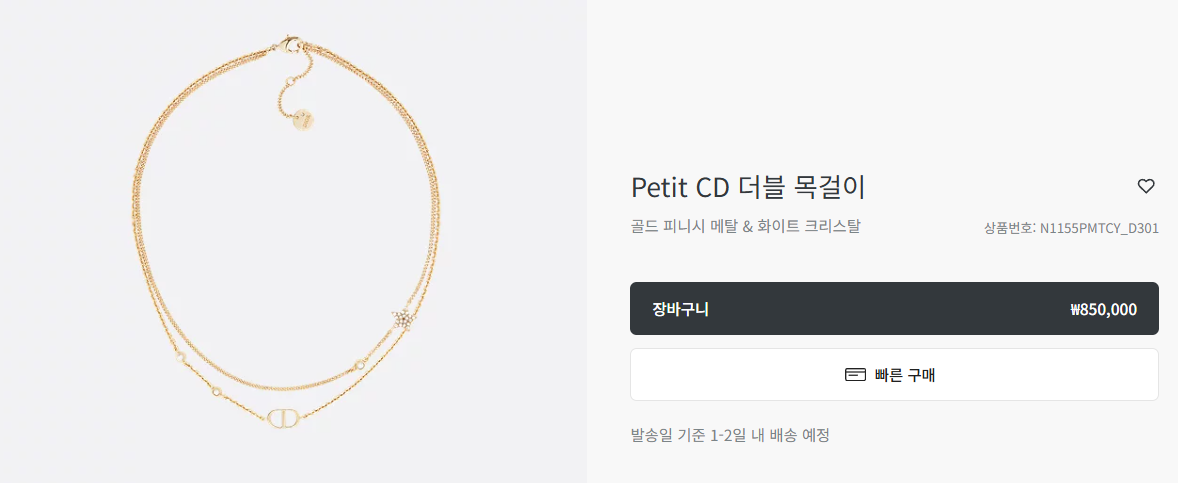Click the card icon in 빠른 구매
The image size is (1178, 483).
point(856,374)
